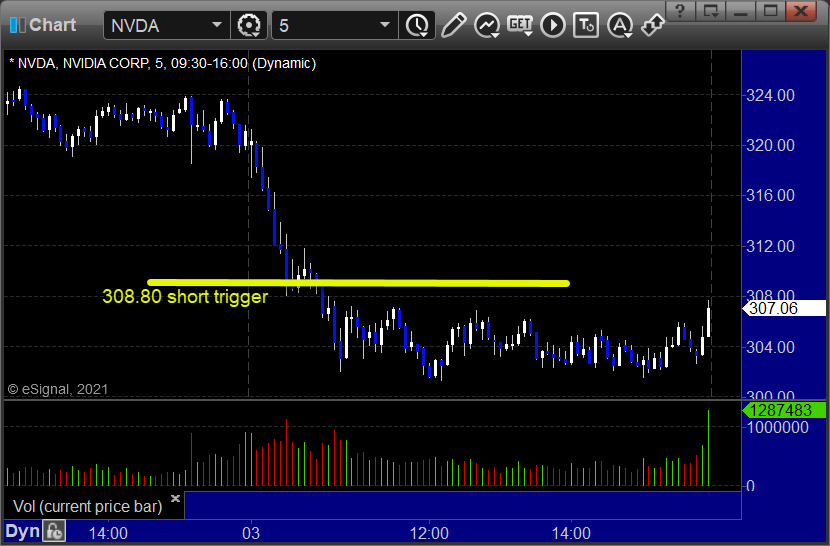The width and height of the screenshot is (830, 546).
Task: Close the Vol study panel x
Action: [175, 498]
